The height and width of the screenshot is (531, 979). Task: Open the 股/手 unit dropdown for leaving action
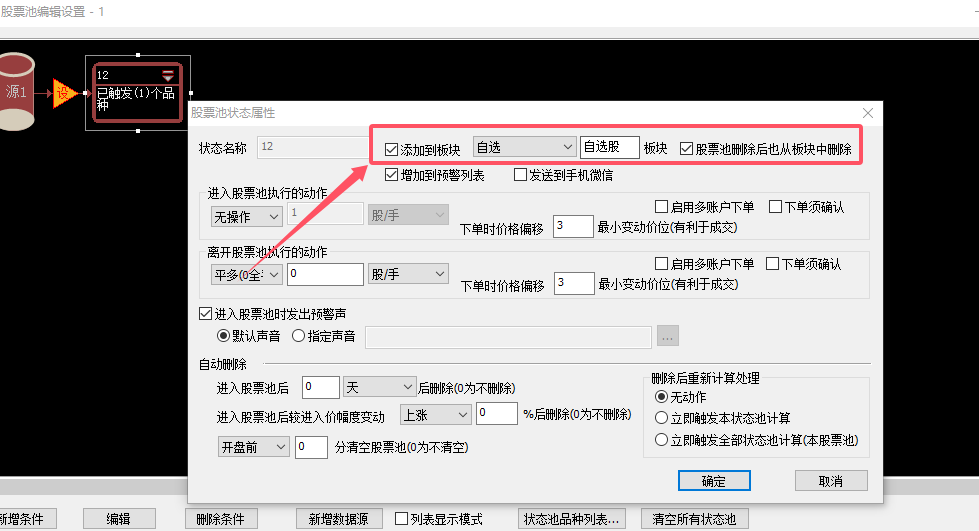[408, 274]
